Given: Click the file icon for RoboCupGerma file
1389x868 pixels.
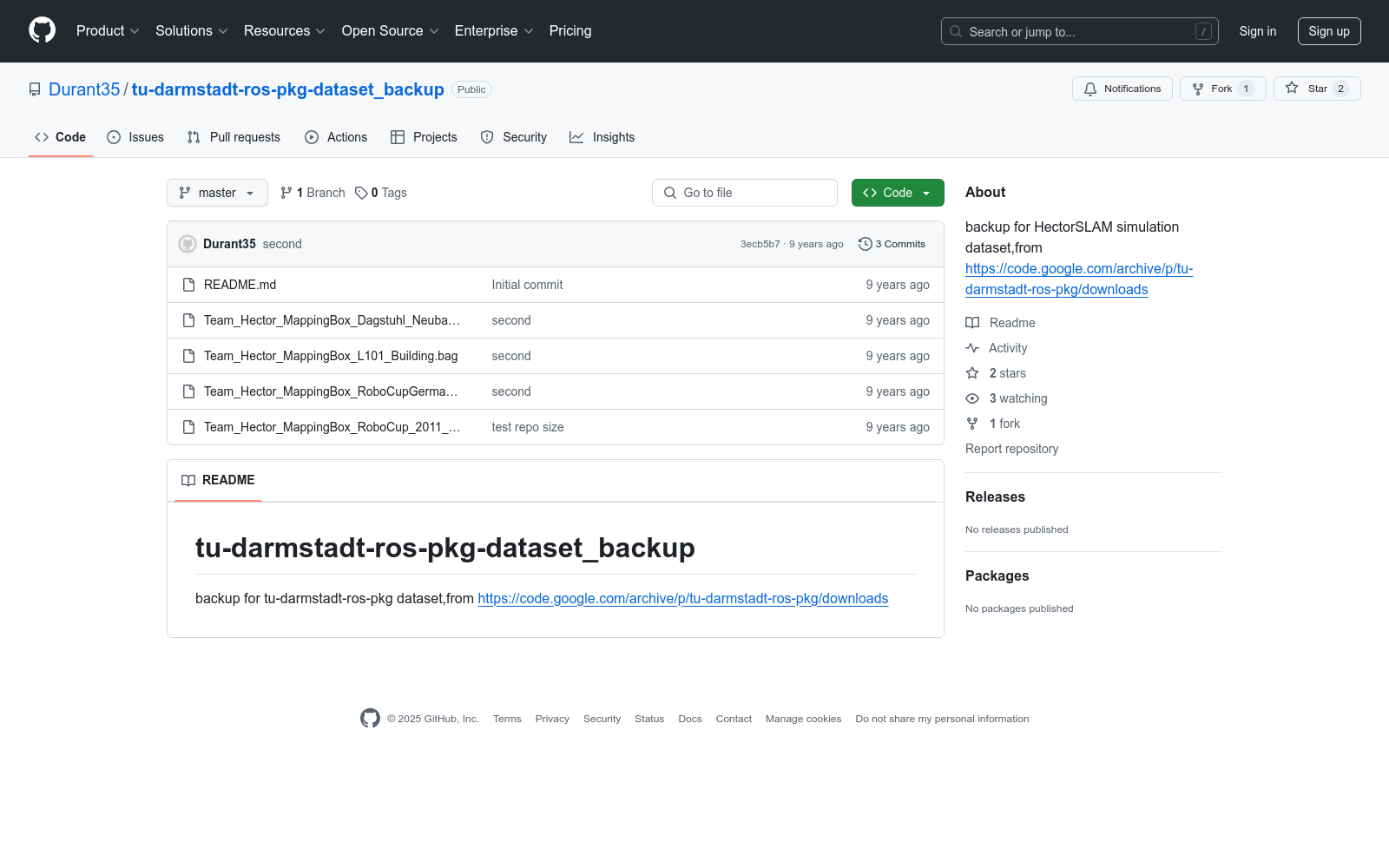Looking at the screenshot, I should click(x=188, y=391).
